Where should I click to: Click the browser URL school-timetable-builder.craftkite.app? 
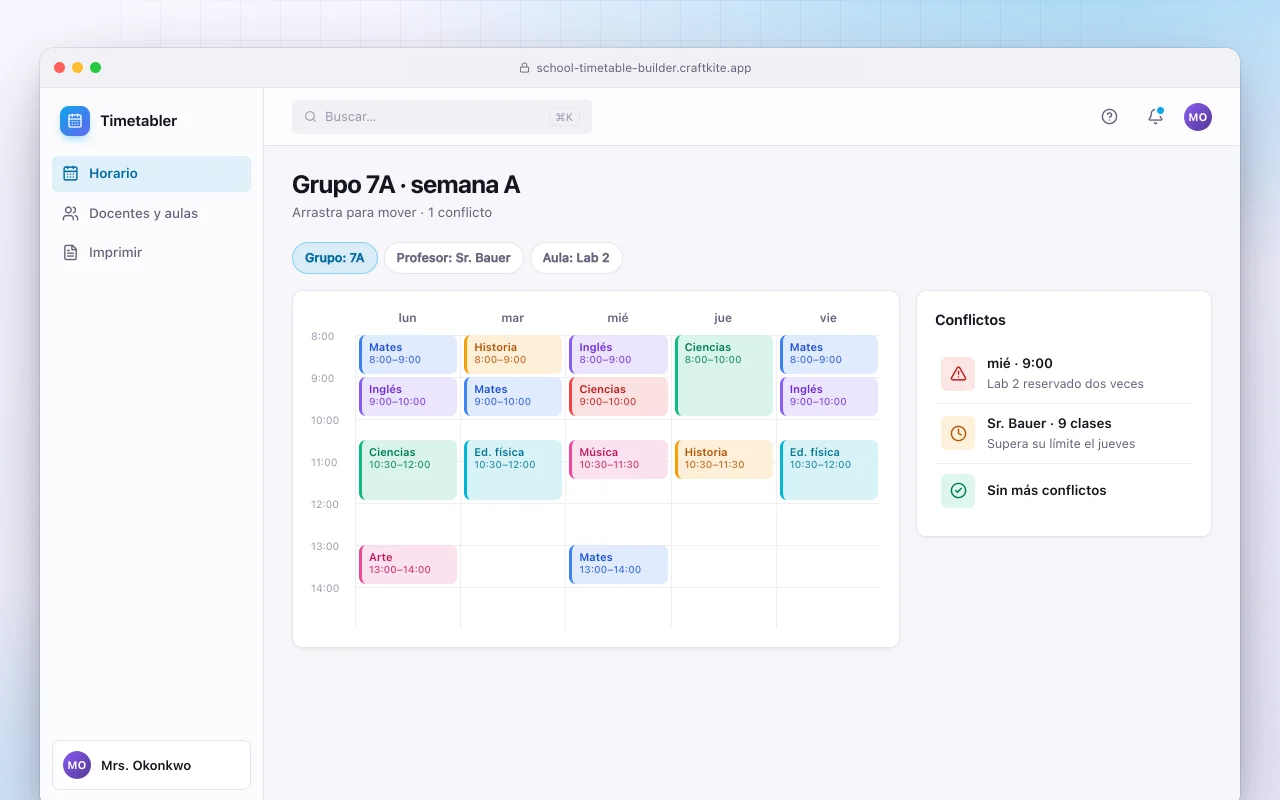click(x=644, y=68)
